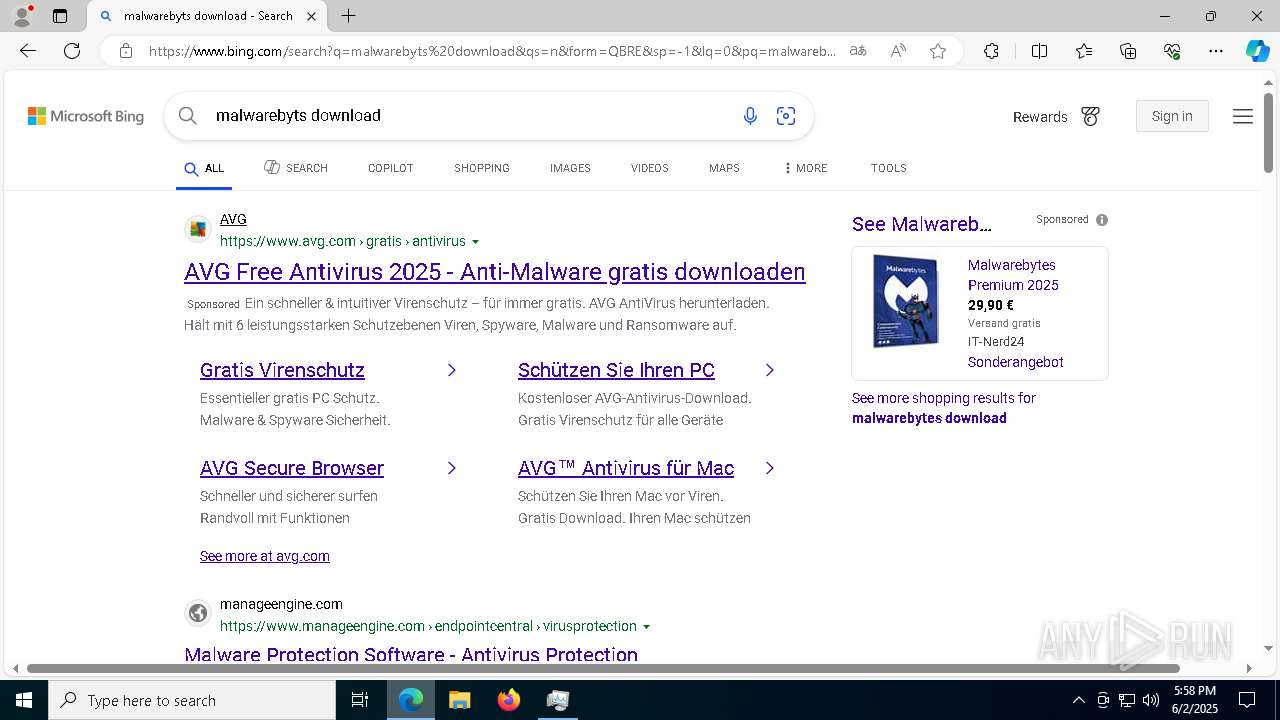
Task: Open Task View on the taskbar
Action: [x=360, y=700]
